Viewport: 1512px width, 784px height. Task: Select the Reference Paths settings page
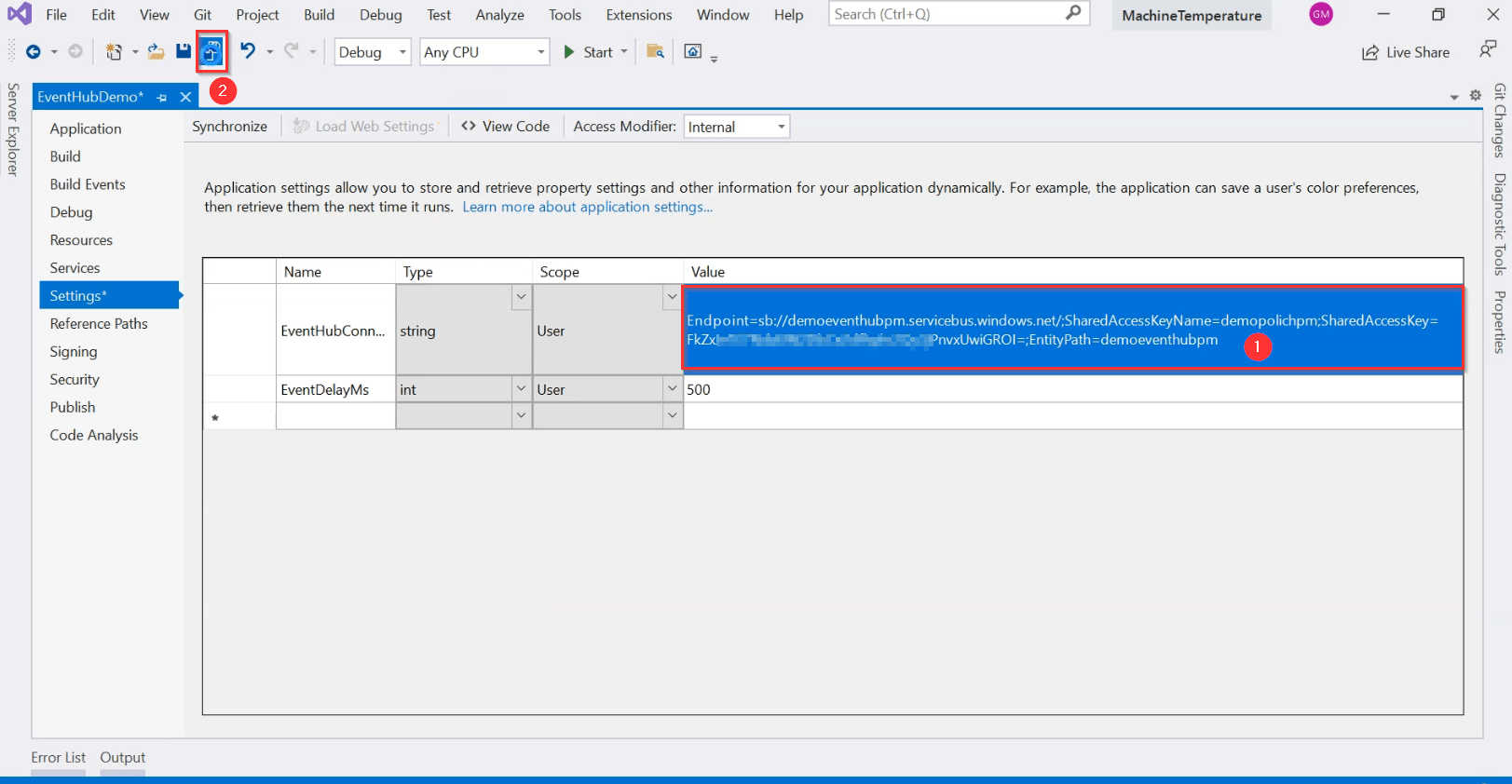click(x=99, y=324)
